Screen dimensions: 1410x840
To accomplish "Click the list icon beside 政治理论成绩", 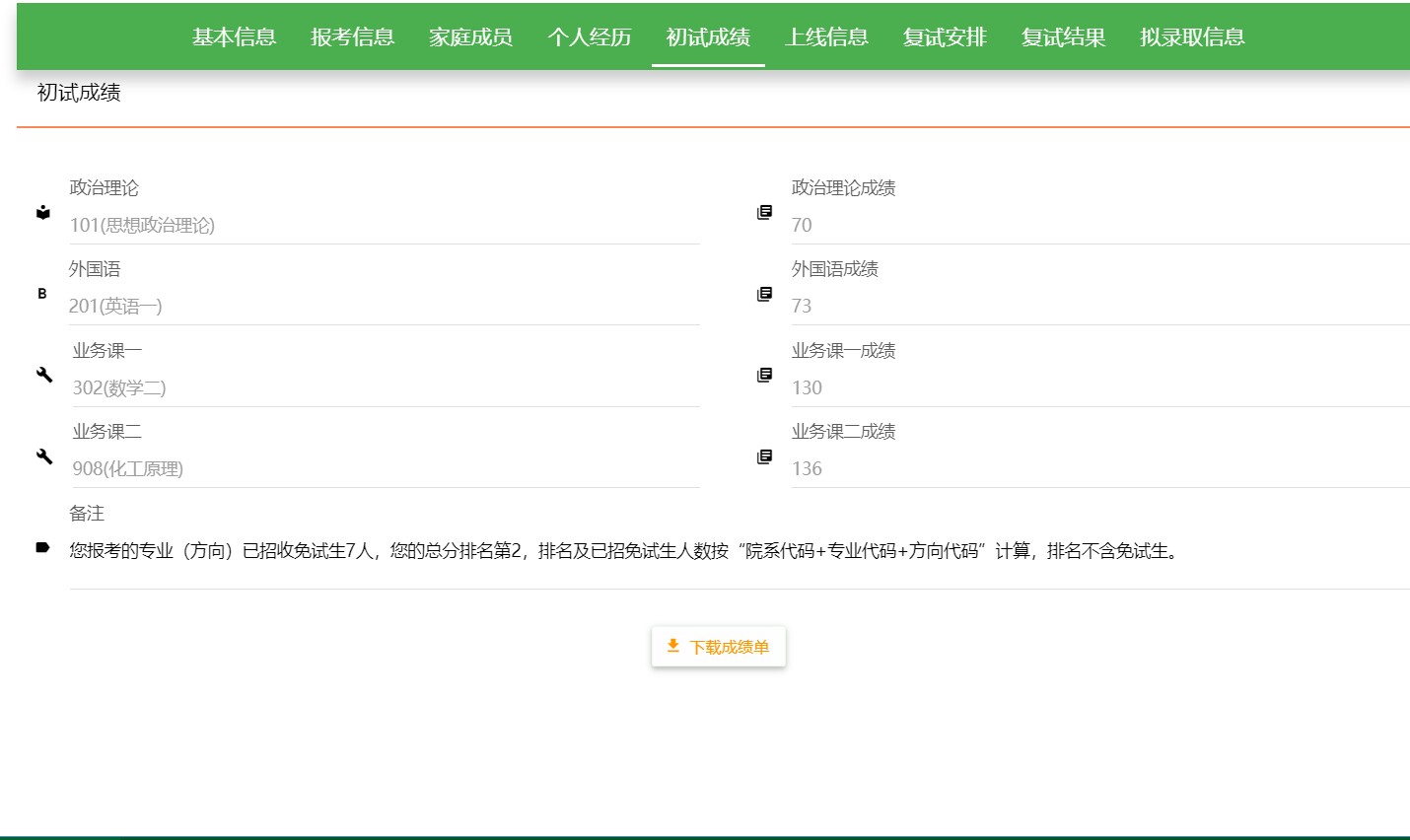I will click(764, 212).
